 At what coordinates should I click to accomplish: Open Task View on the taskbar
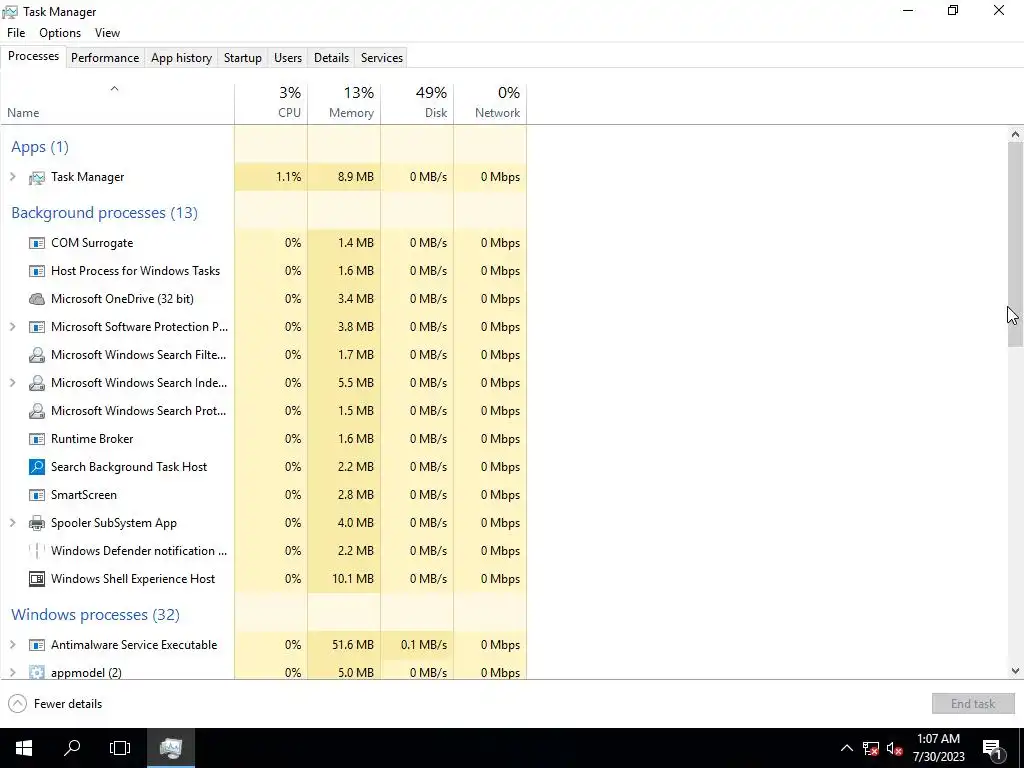point(120,748)
